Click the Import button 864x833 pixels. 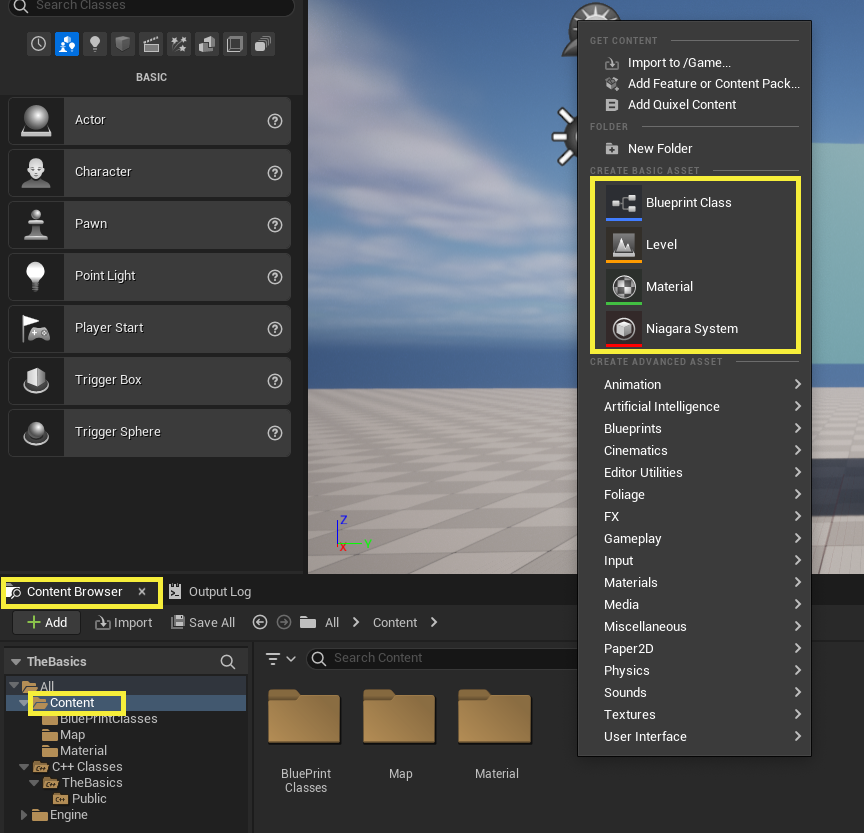click(x=123, y=623)
